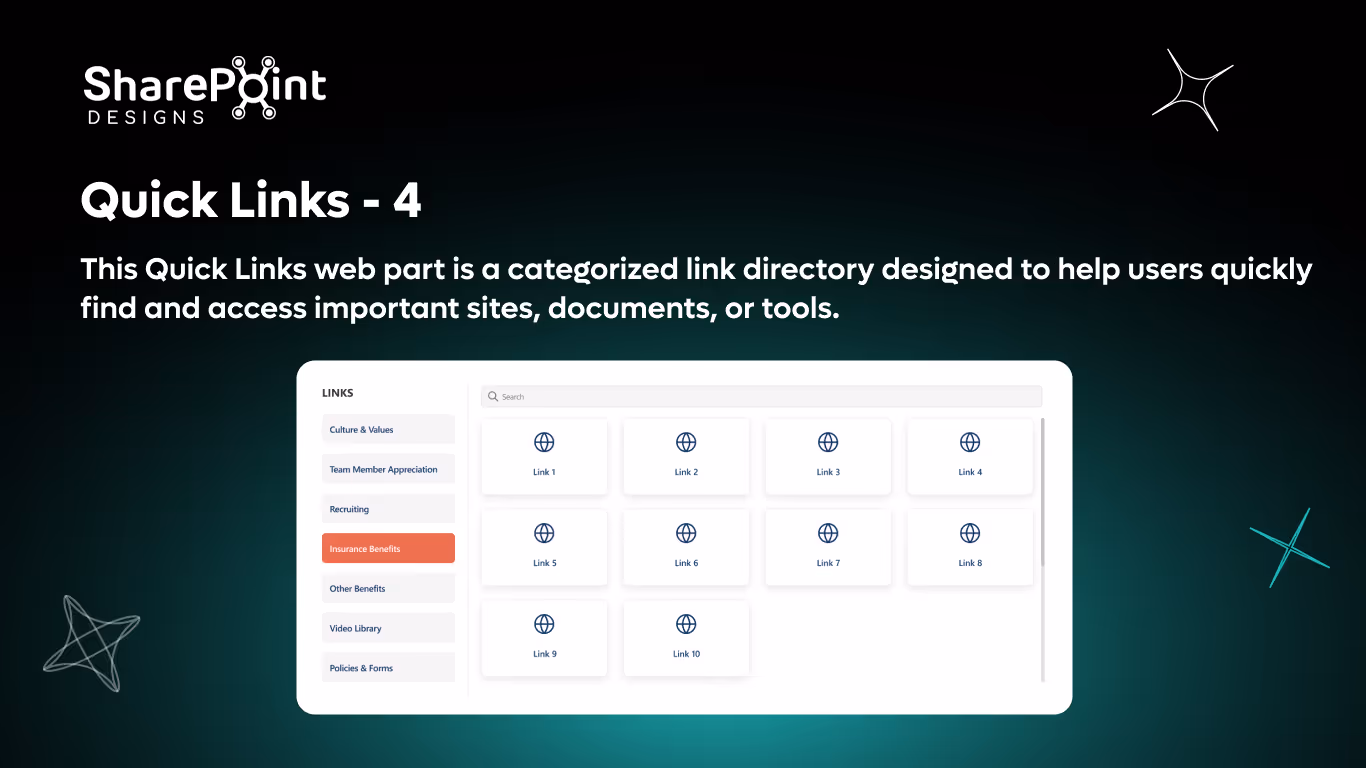Select the globe icon above Link 3

pos(828,441)
